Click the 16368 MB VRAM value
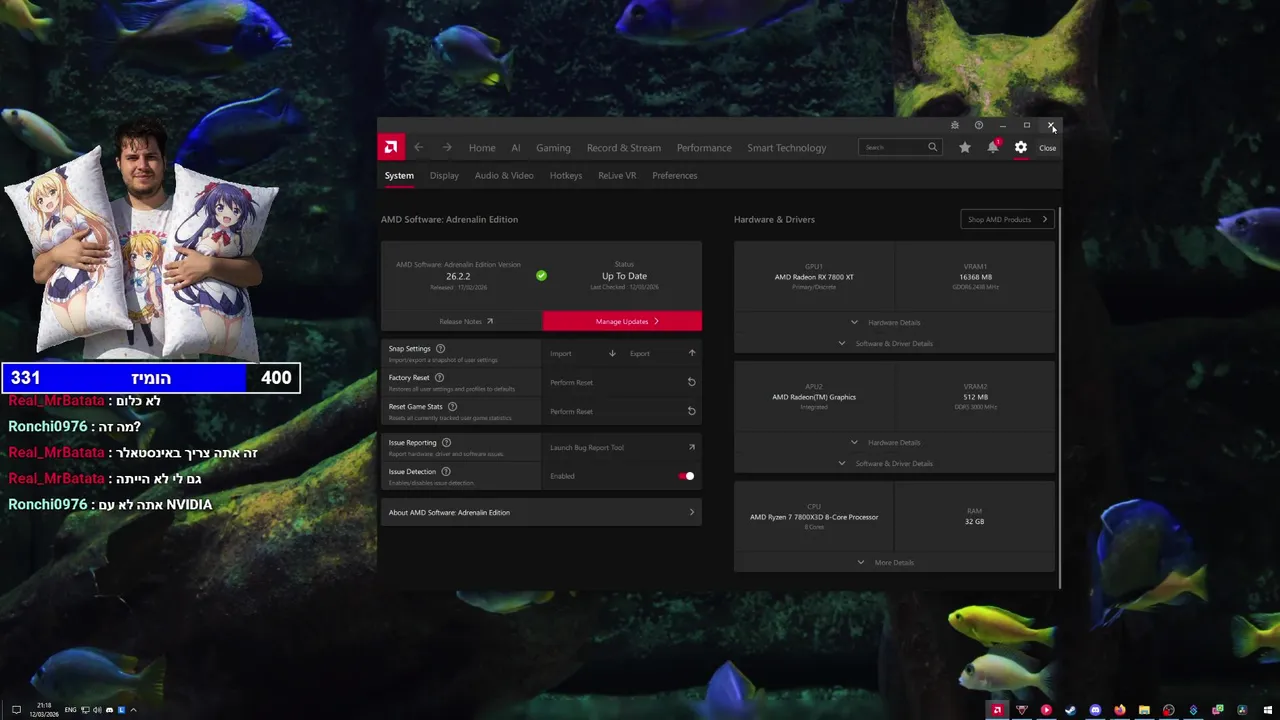Image resolution: width=1280 pixels, height=720 pixels. click(975, 277)
